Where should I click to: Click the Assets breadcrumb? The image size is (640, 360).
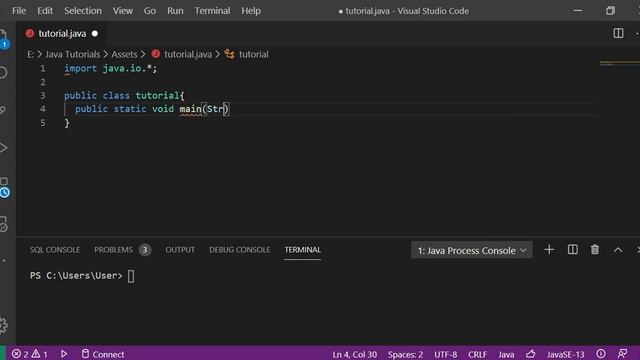point(124,54)
